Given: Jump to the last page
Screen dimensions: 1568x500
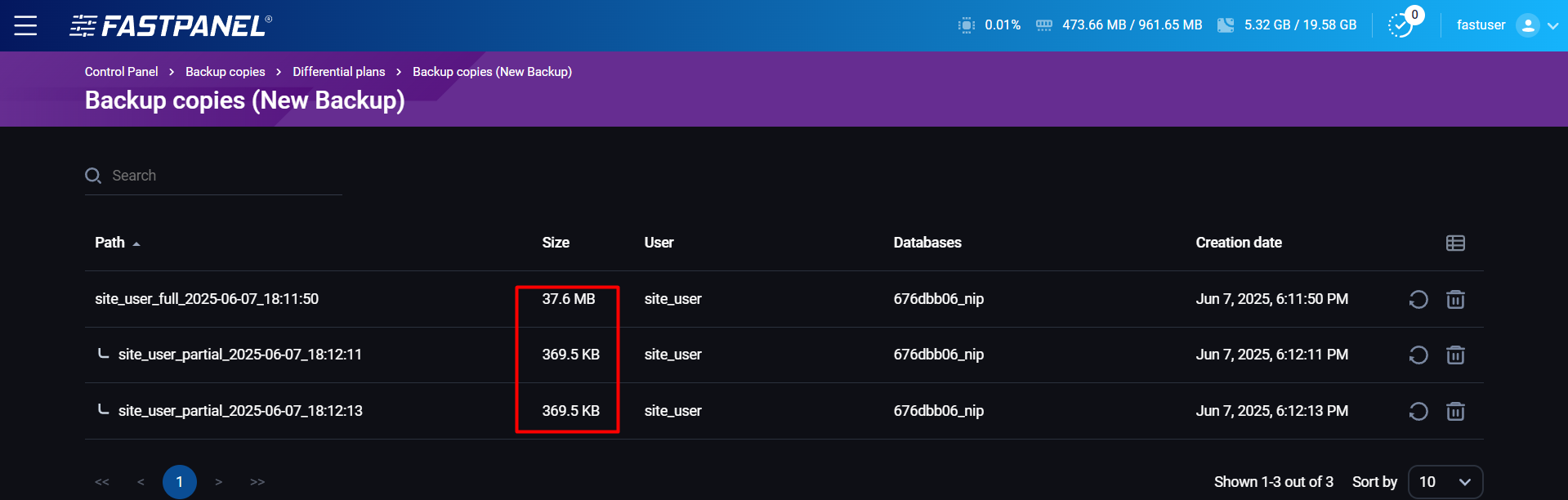Looking at the screenshot, I should coord(257,482).
